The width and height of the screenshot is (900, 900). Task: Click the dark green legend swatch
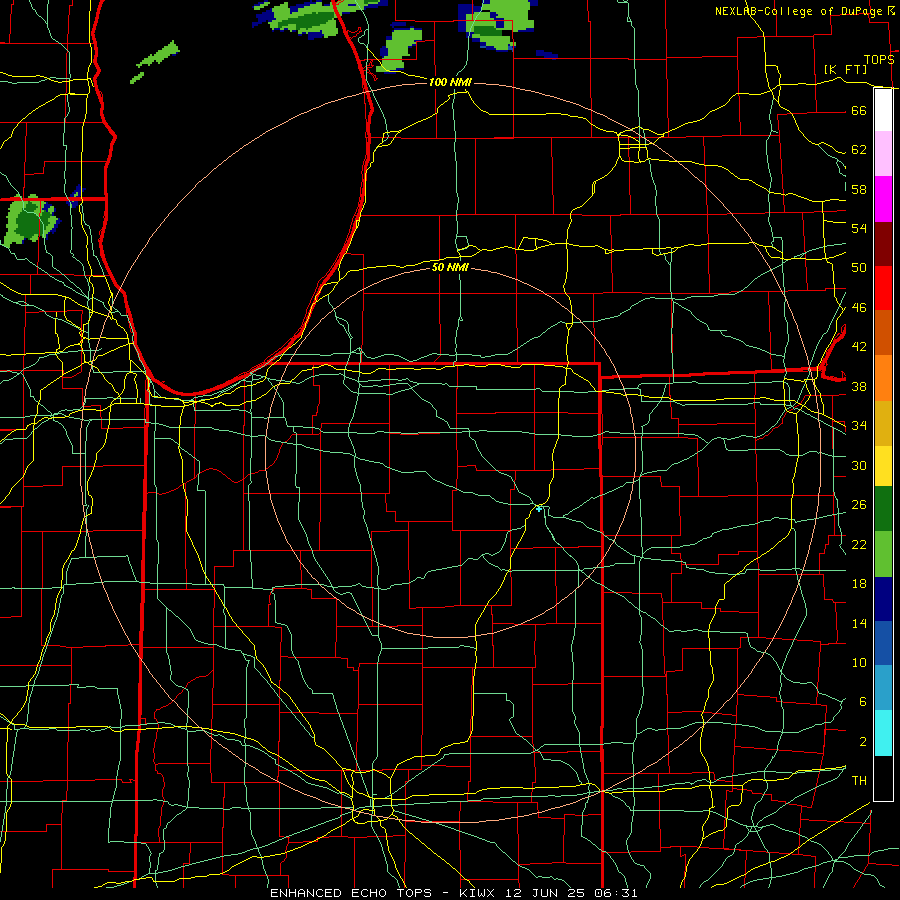click(883, 509)
